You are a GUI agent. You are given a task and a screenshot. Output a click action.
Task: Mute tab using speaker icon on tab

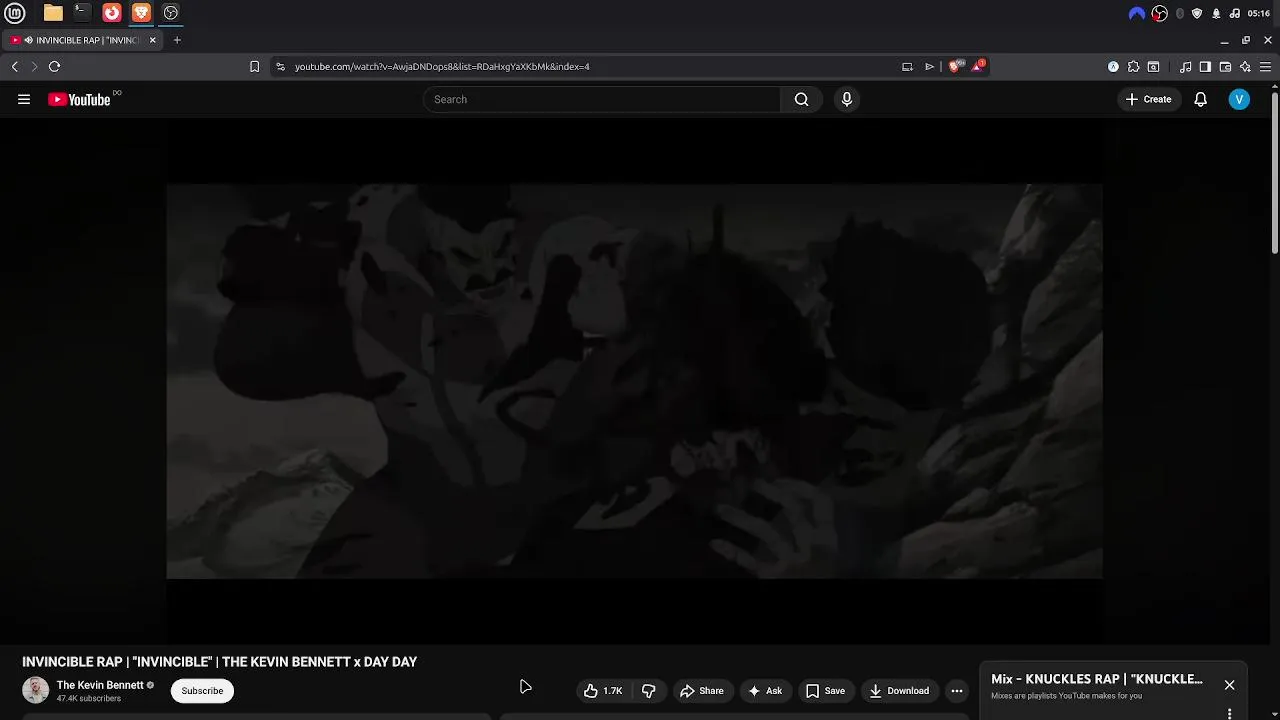point(28,40)
